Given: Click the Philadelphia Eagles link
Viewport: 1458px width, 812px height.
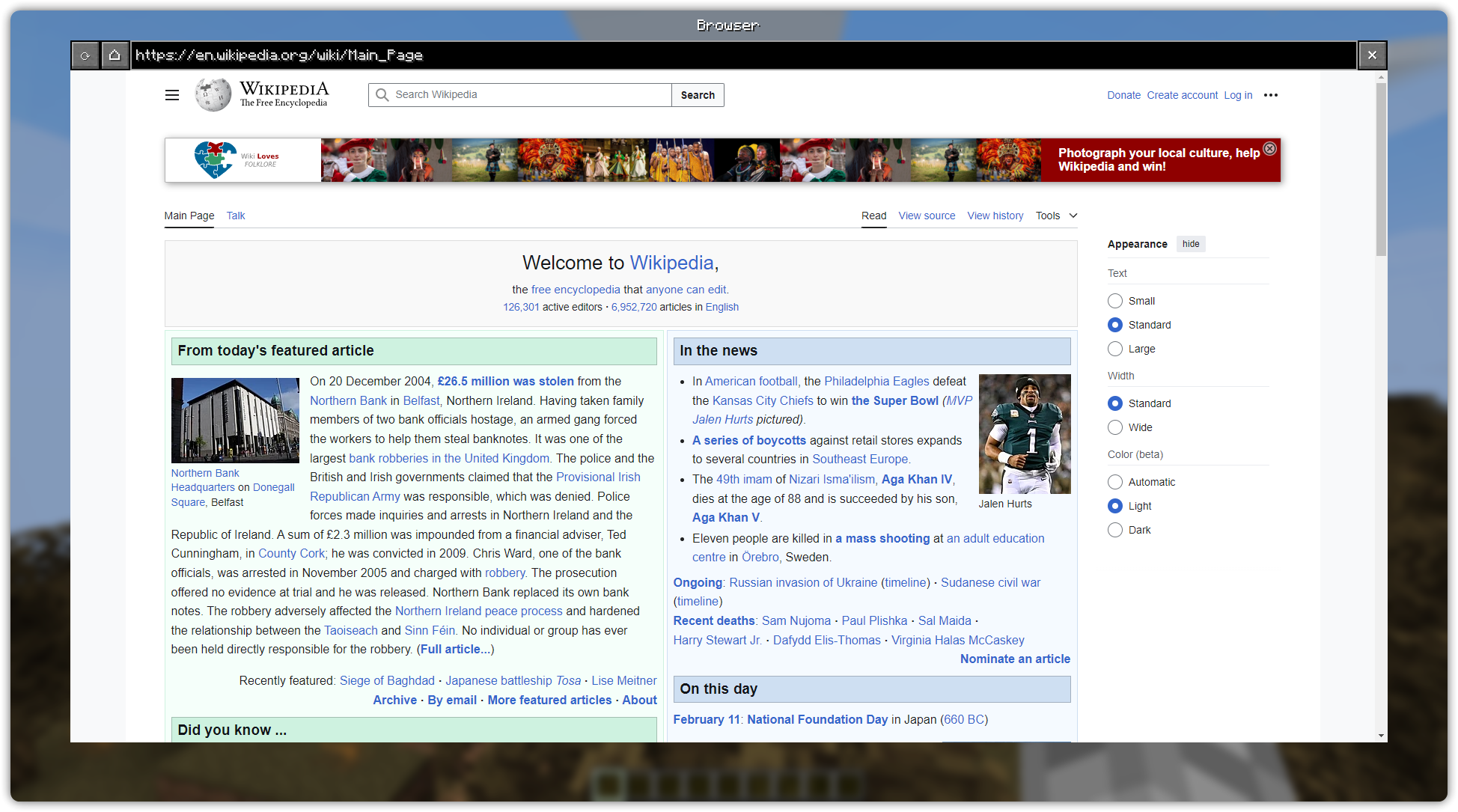Looking at the screenshot, I should point(876,382).
